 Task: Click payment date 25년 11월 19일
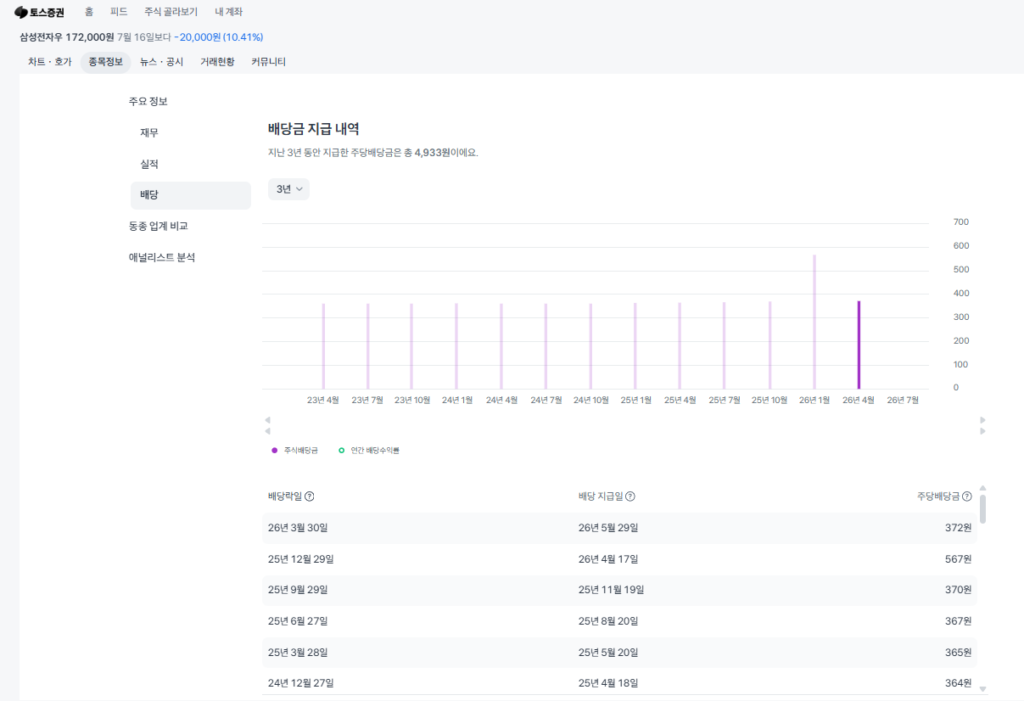611,590
